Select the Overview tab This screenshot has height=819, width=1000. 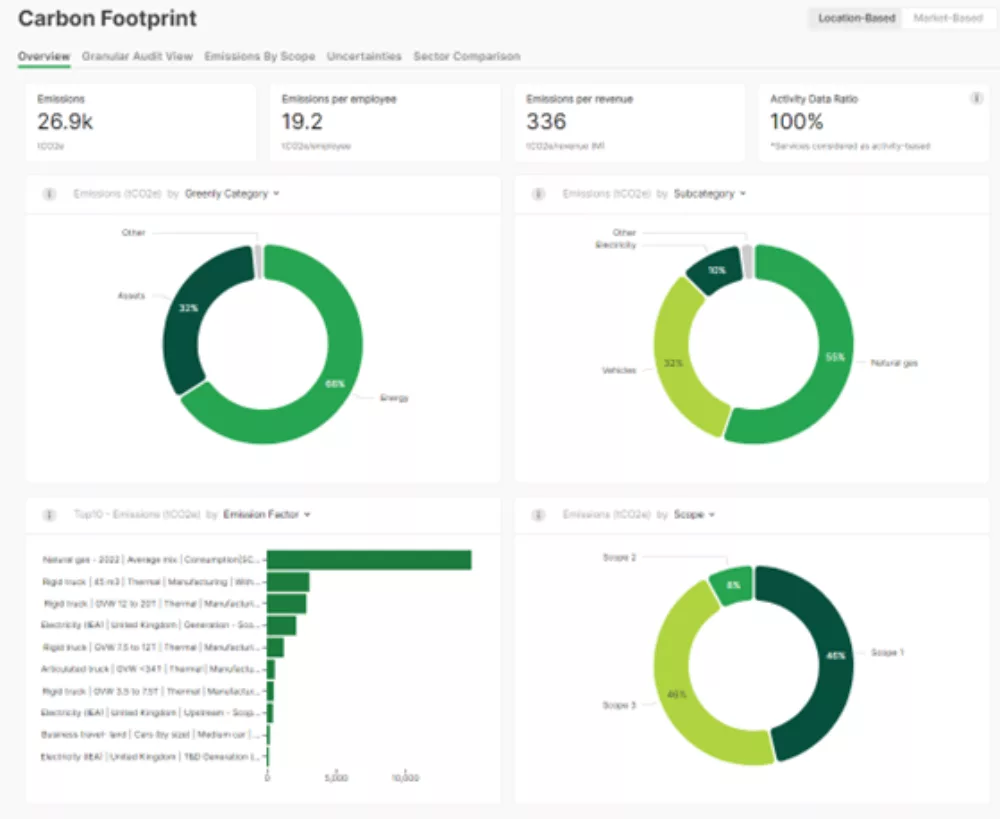click(x=44, y=57)
